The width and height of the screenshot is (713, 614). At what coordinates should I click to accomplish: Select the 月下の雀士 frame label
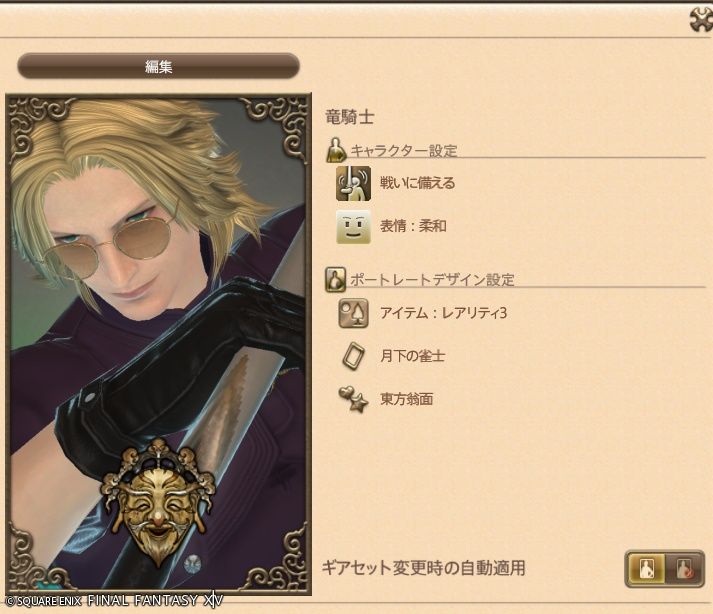[412, 356]
